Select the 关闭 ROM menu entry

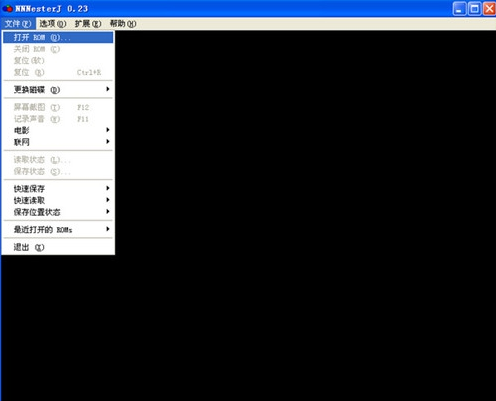pyautogui.click(x=58, y=49)
